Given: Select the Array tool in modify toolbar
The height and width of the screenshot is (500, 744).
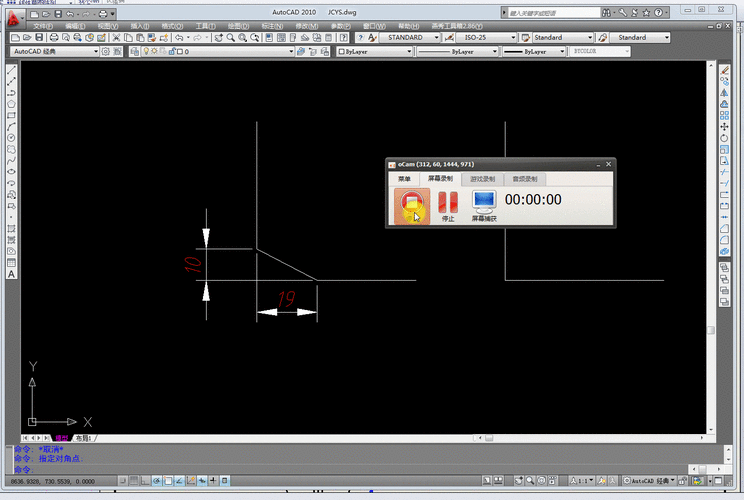Looking at the screenshot, I should coord(725,115).
